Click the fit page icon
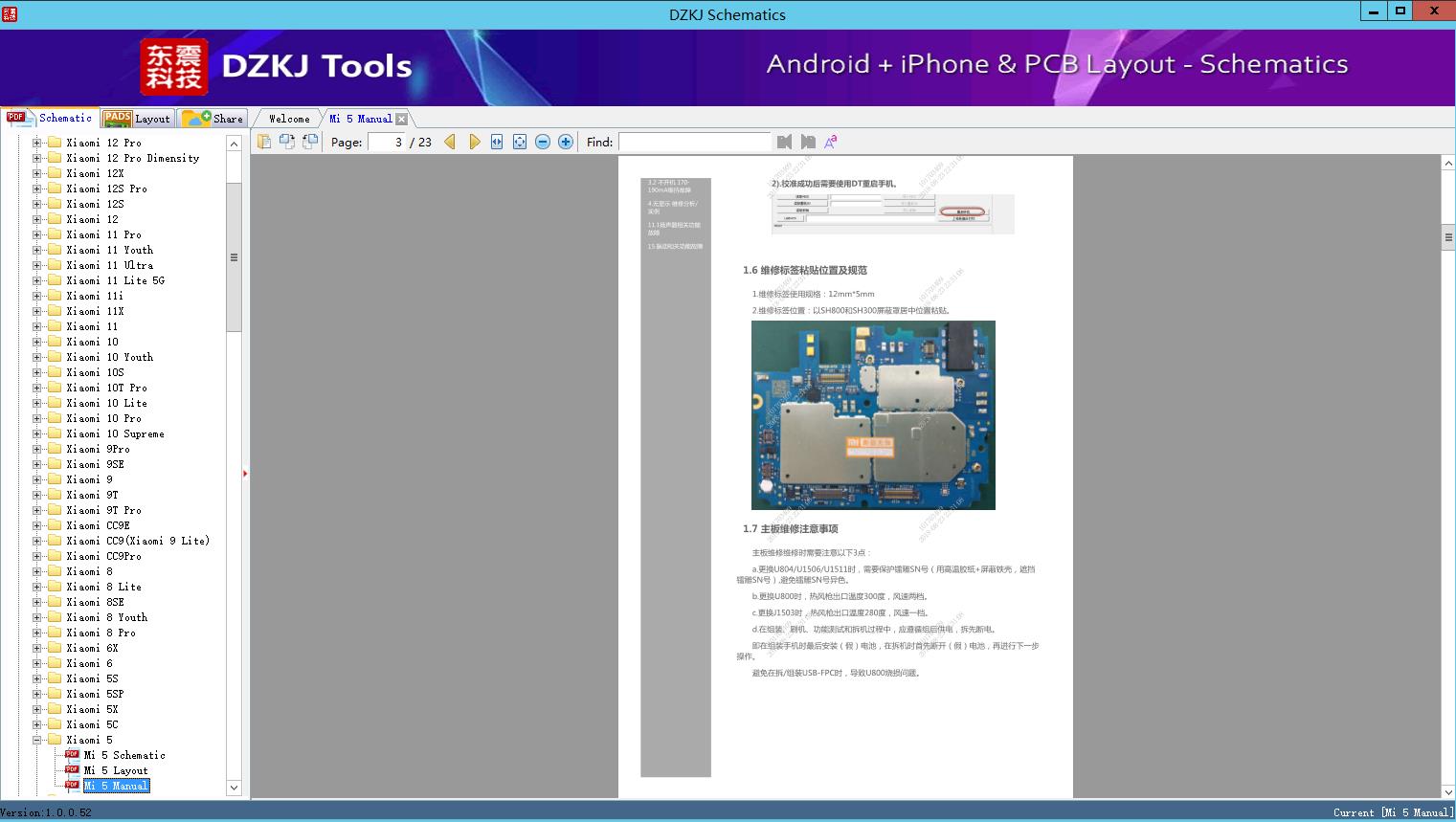1456x822 pixels. tap(520, 142)
